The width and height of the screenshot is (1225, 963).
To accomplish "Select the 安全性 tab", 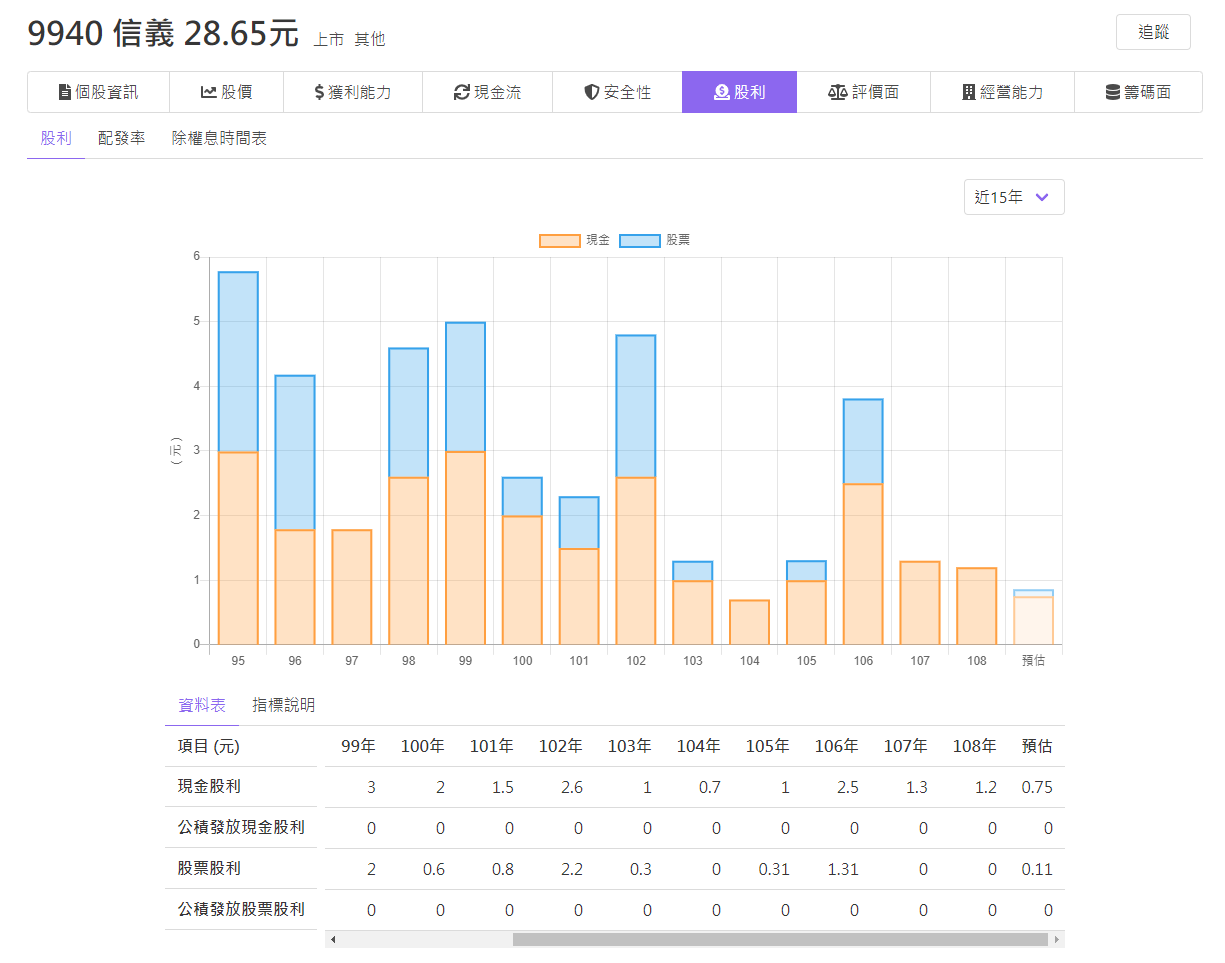I will pyautogui.click(x=617, y=92).
